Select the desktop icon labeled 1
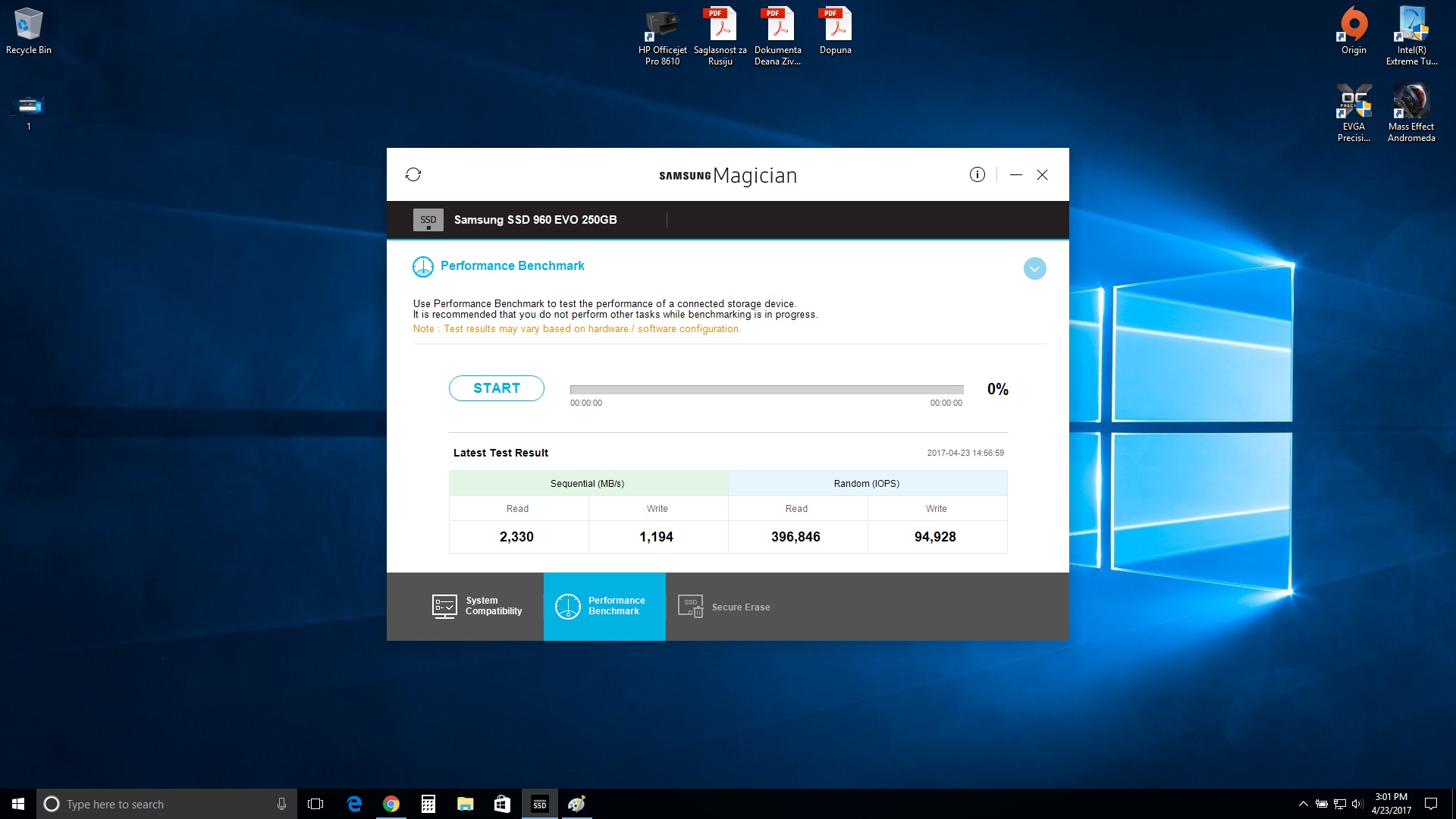This screenshot has height=819, width=1456. click(29, 111)
